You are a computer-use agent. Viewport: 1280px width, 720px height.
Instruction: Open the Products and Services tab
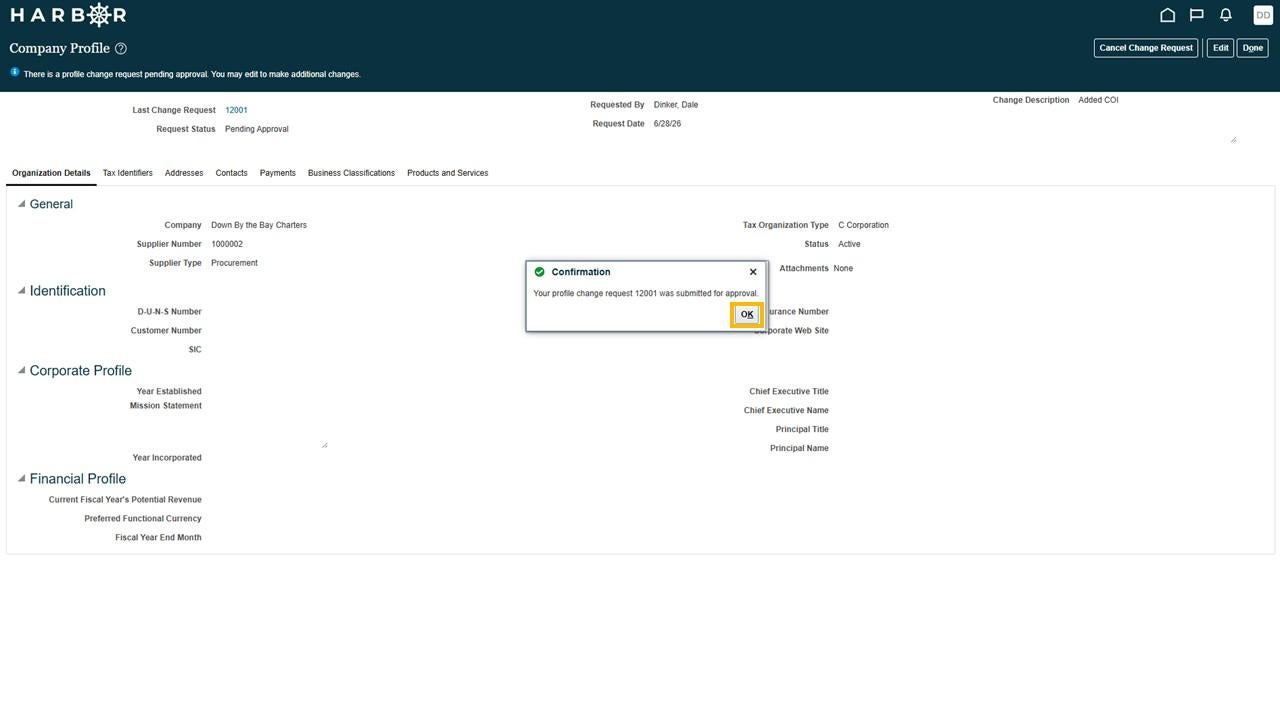coord(447,173)
